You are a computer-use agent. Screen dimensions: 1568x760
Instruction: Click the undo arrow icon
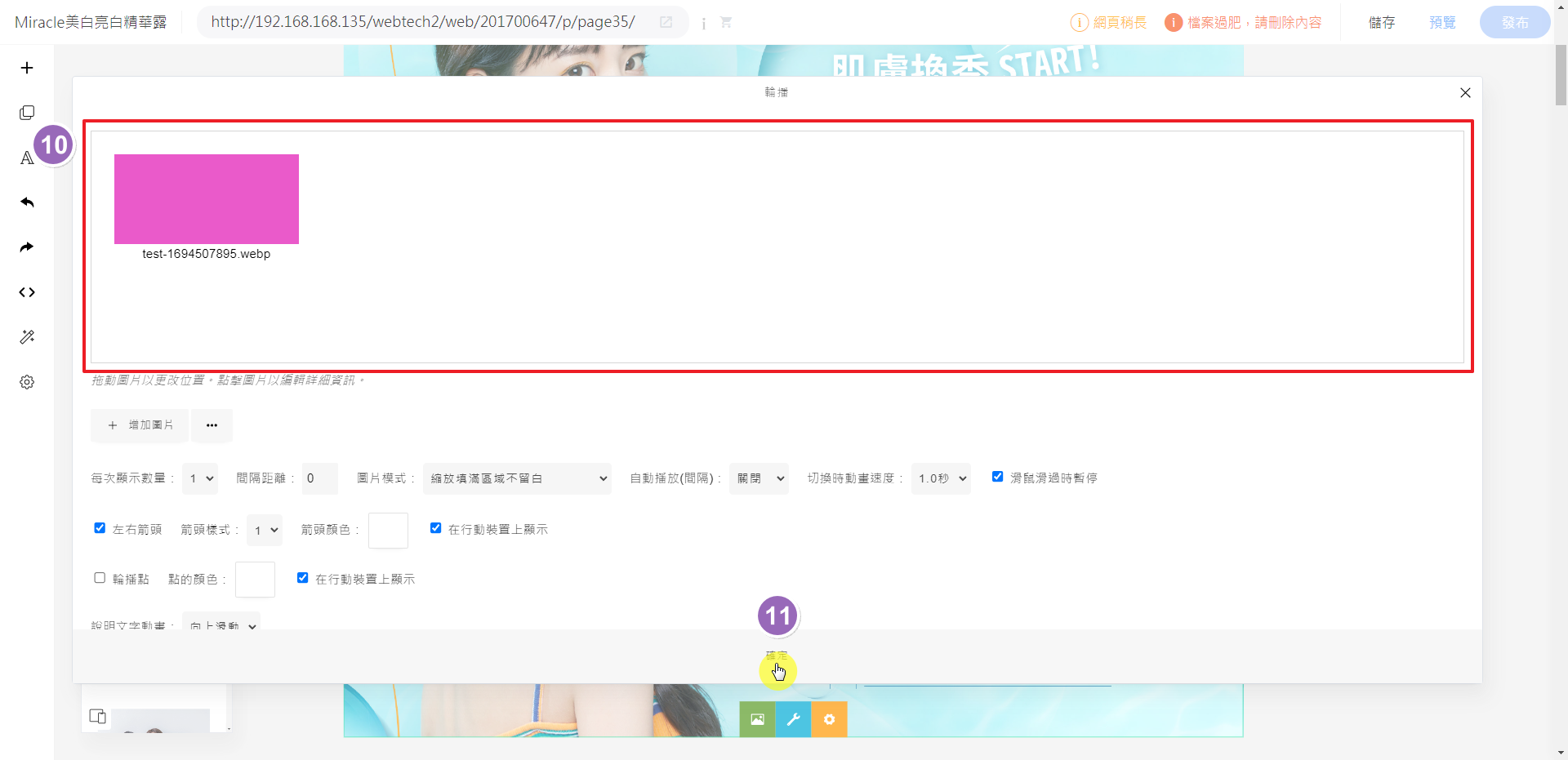27,202
